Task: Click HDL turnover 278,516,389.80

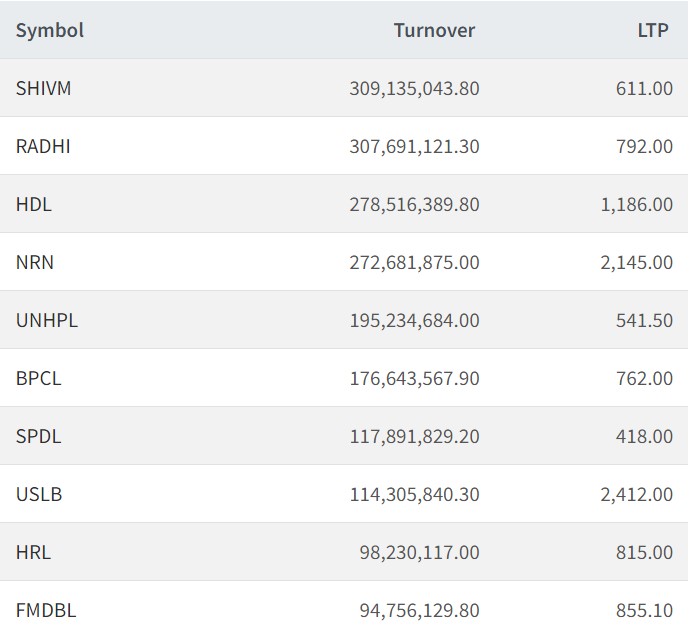Action: (414, 204)
